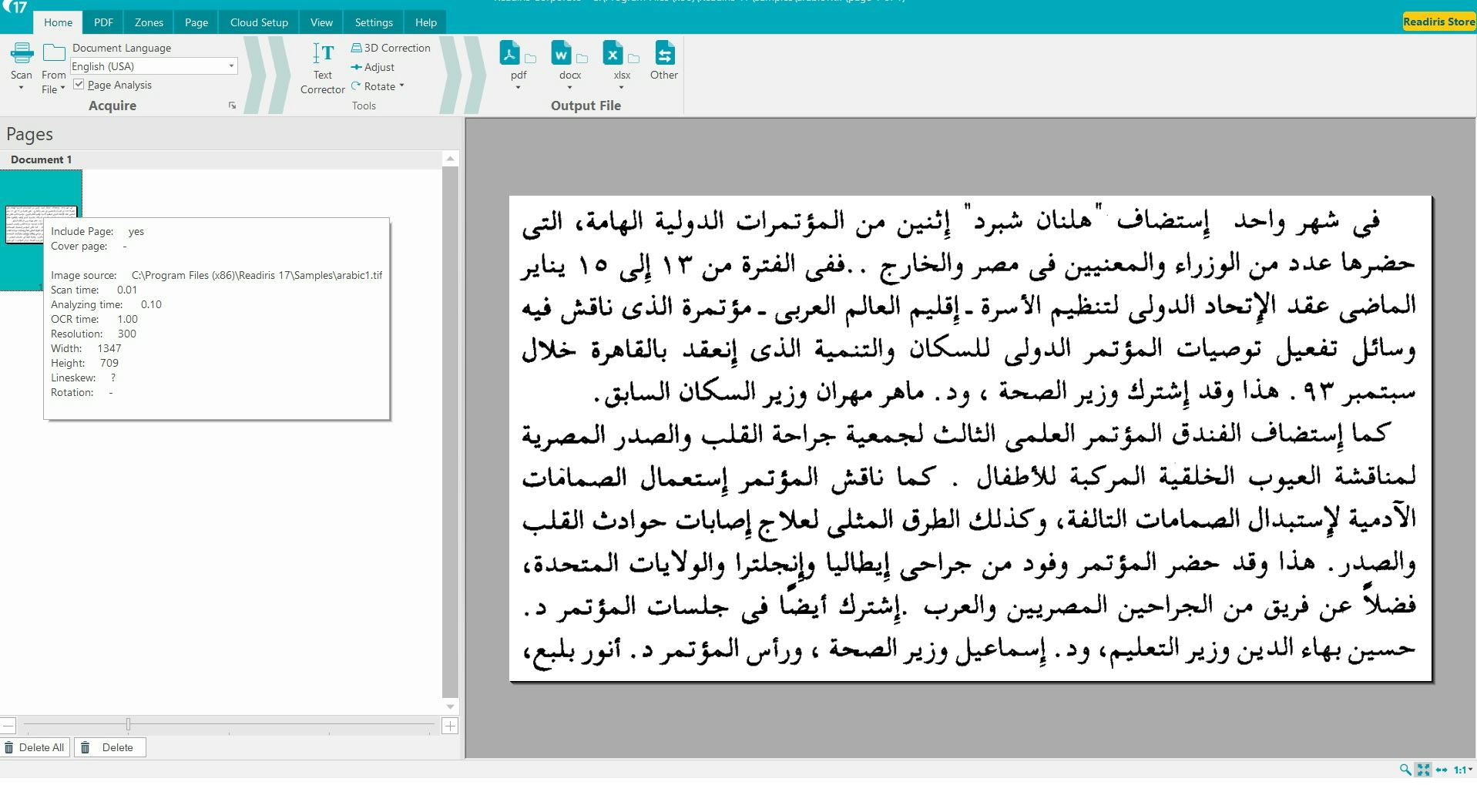
Task: Set zoom to 1:1 actual size
Action: (1459, 770)
